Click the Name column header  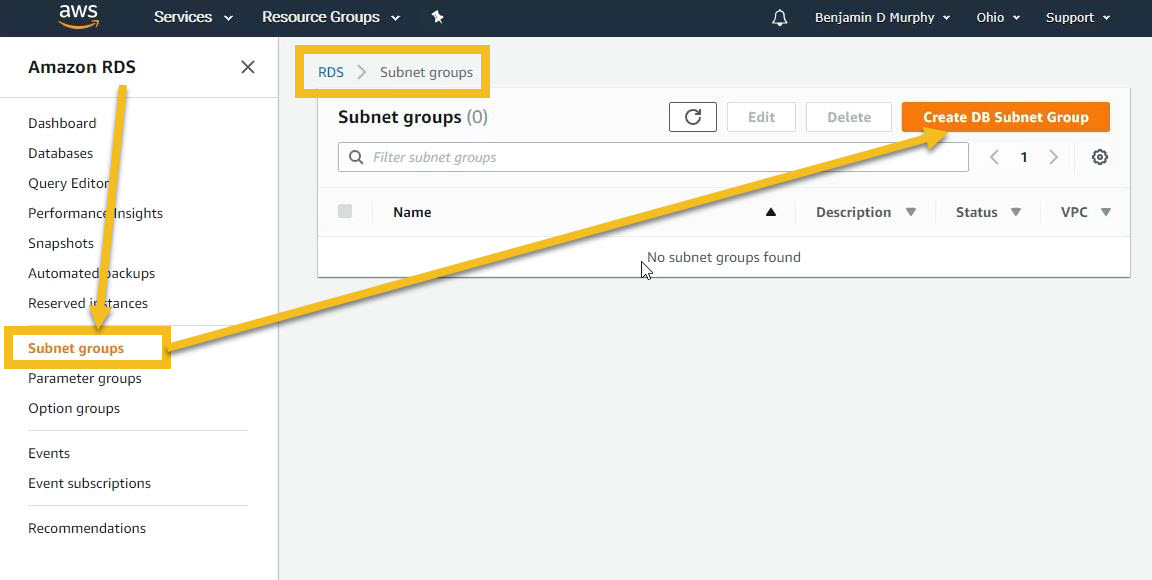(411, 212)
